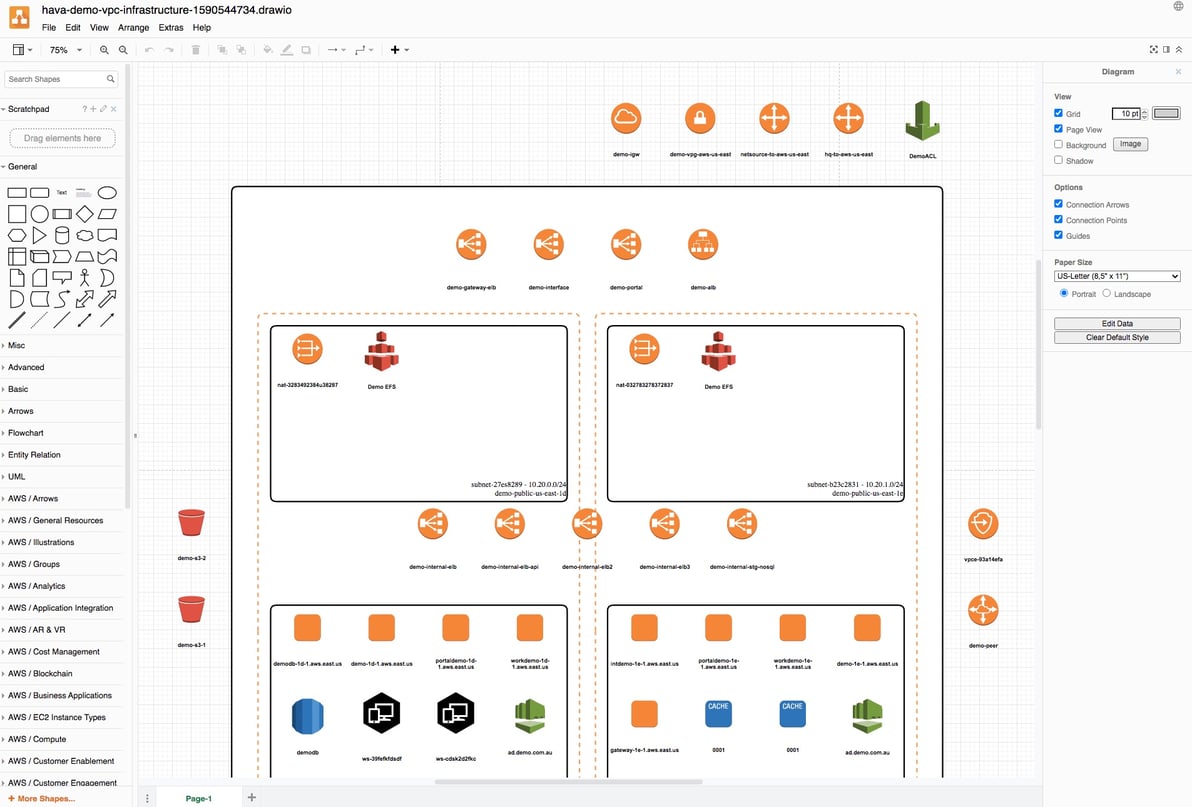
Task: Click the demo-peer icon on right canvas
Action: [983, 610]
